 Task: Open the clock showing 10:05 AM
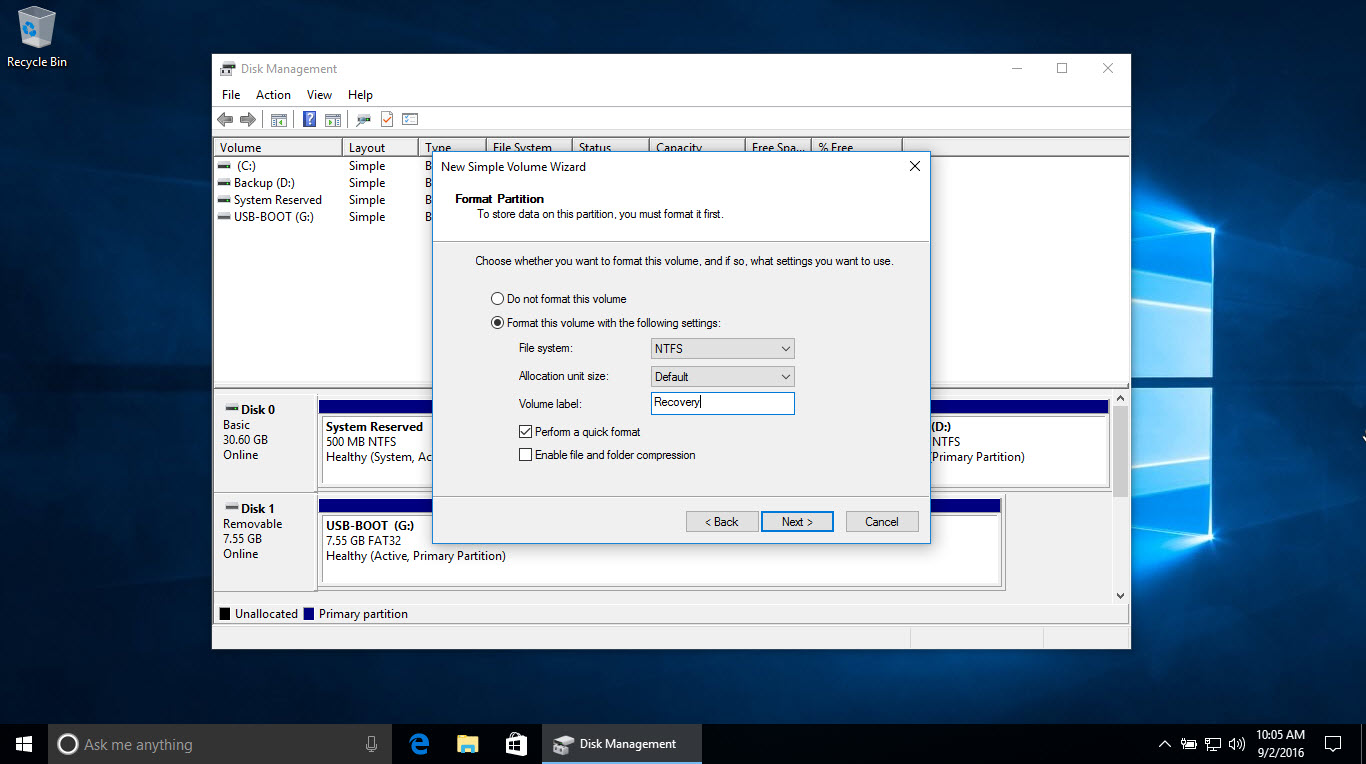(x=1280, y=744)
